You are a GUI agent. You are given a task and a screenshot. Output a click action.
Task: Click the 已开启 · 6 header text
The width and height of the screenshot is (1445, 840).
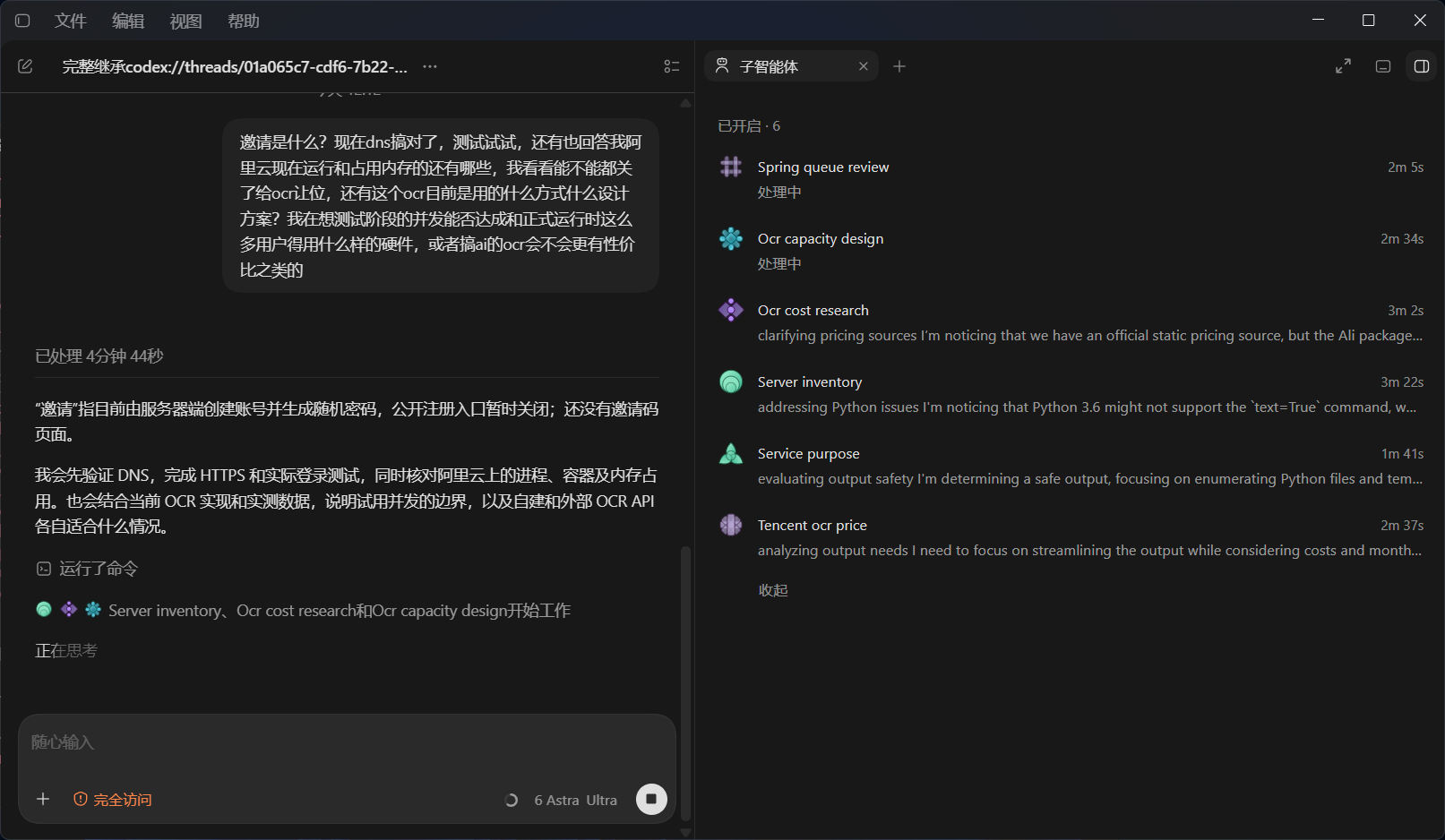click(x=749, y=126)
